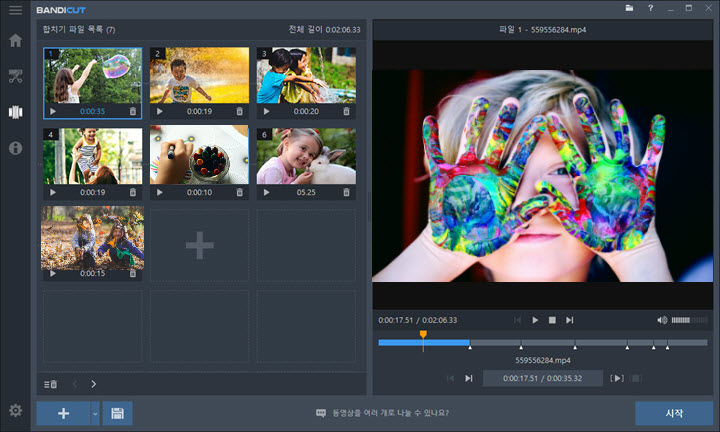Play clip 2 with 0:00:19 duration
Viewport: 720px width, 432px height.
[159, 112]
